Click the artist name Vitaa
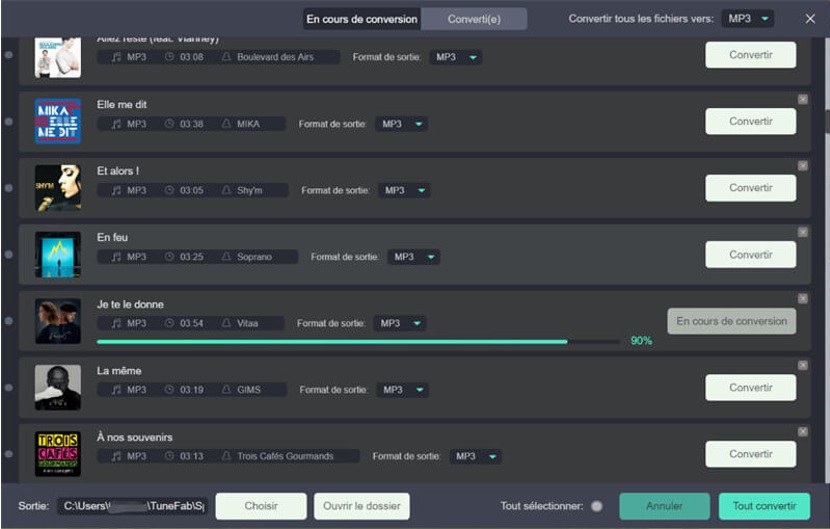The image size is (830, 529). pos(247,323)
